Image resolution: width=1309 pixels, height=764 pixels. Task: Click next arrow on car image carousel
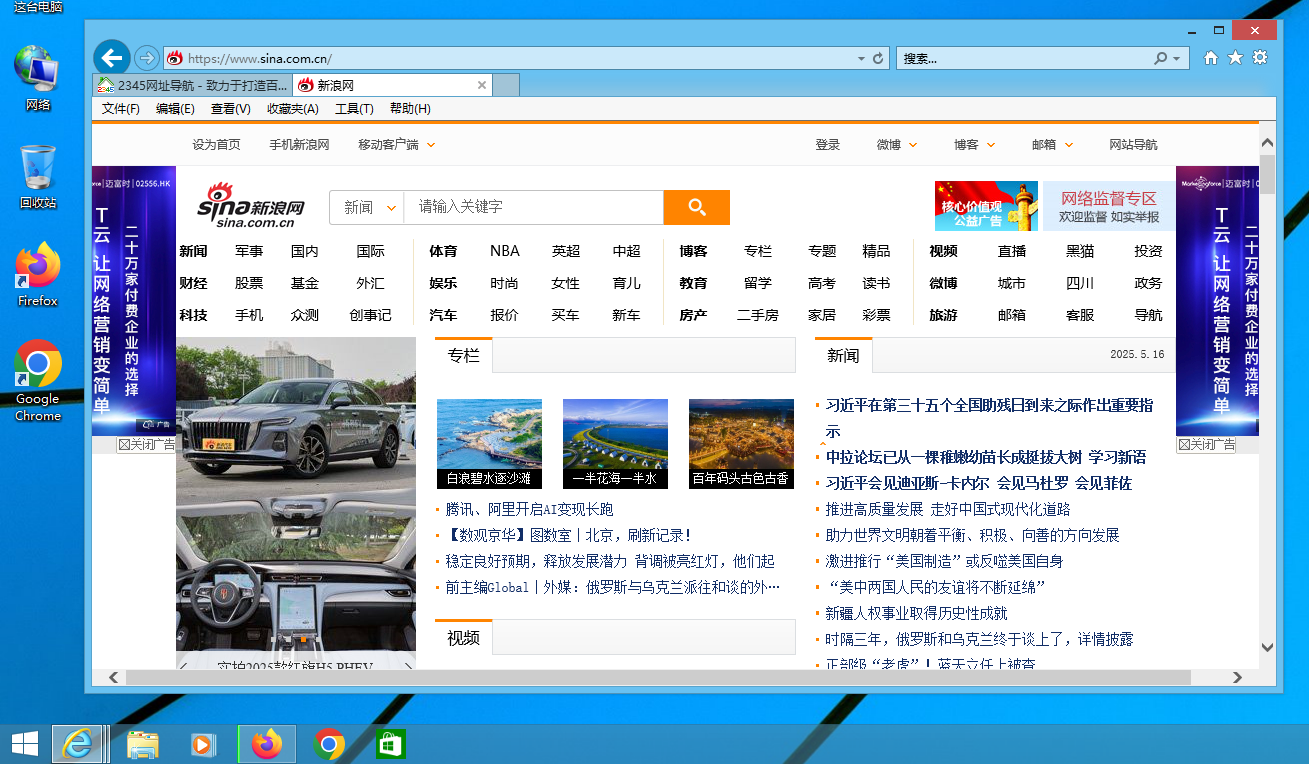pyautogui.click(x=408, y=666)
